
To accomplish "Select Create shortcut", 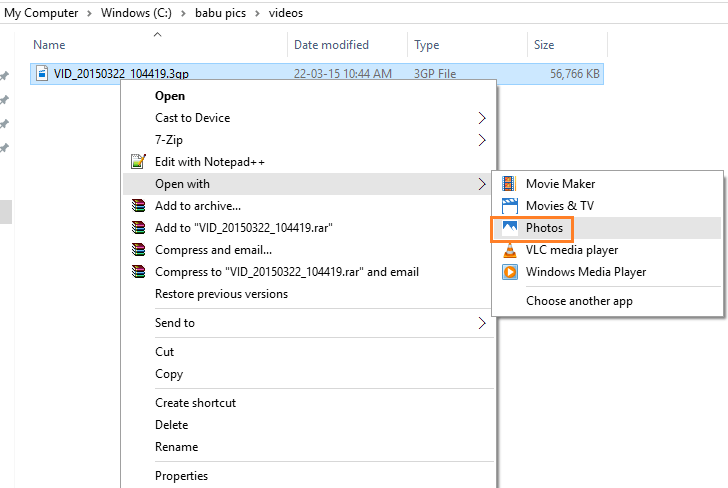I will click(309, 403).
